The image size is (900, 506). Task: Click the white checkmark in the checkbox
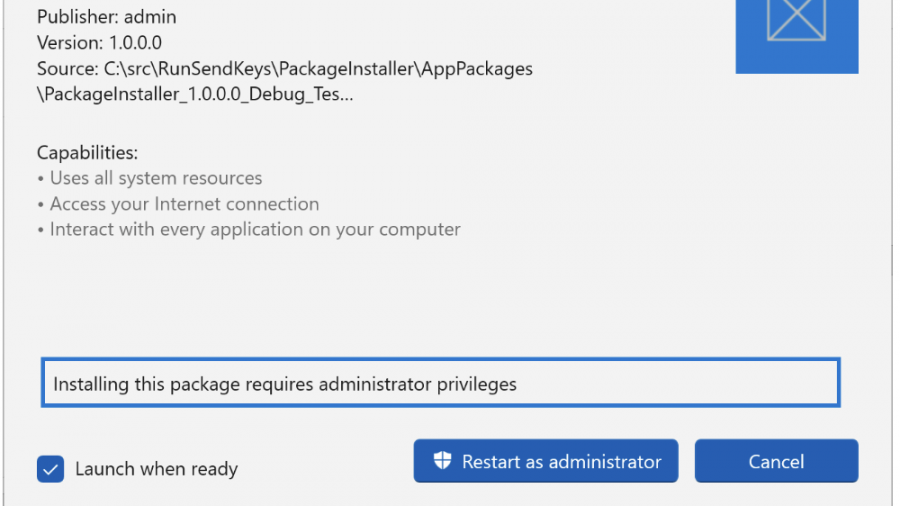pyautogui.click(x=50, y=468)
